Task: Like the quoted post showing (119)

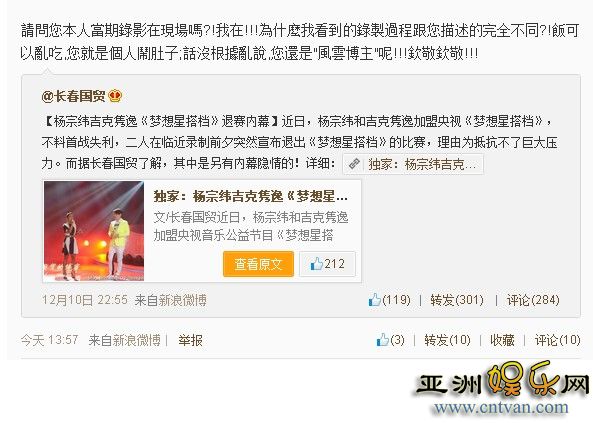Action: [389, 300]
